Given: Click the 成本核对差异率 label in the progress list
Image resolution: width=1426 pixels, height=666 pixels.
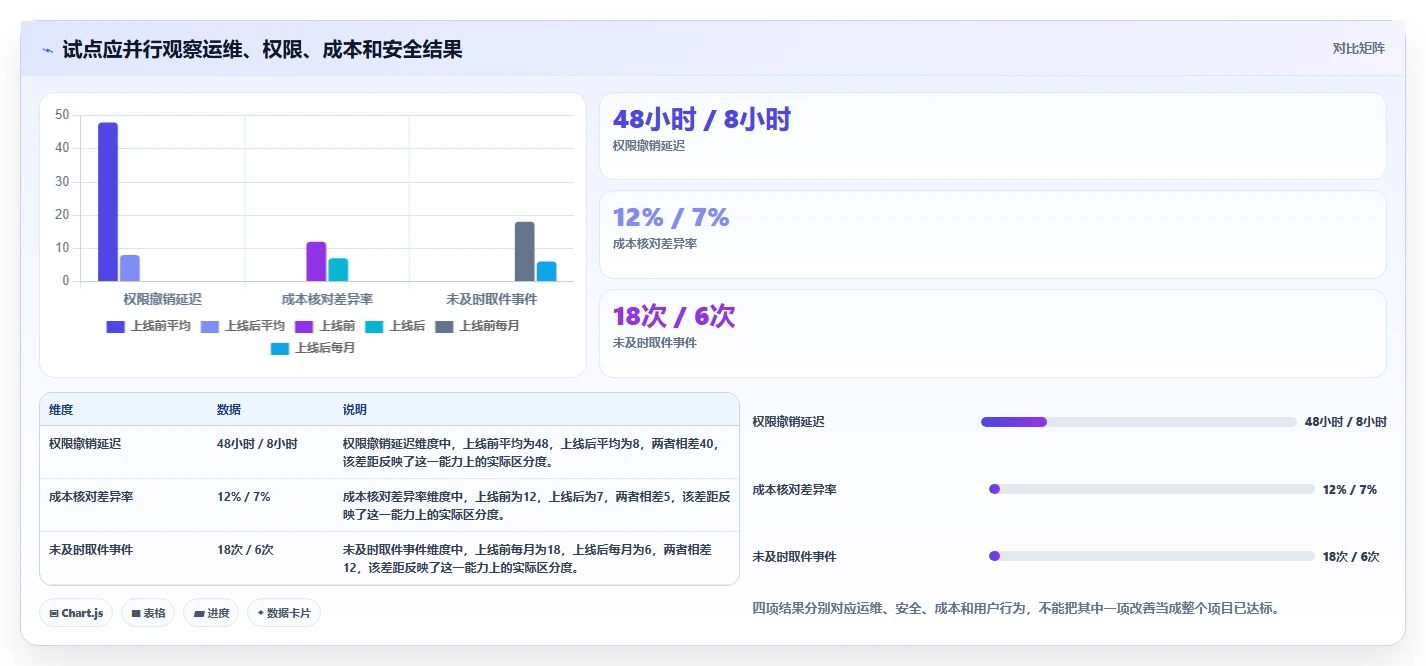Looking at the screenshot, I should (x=795, y=490).
